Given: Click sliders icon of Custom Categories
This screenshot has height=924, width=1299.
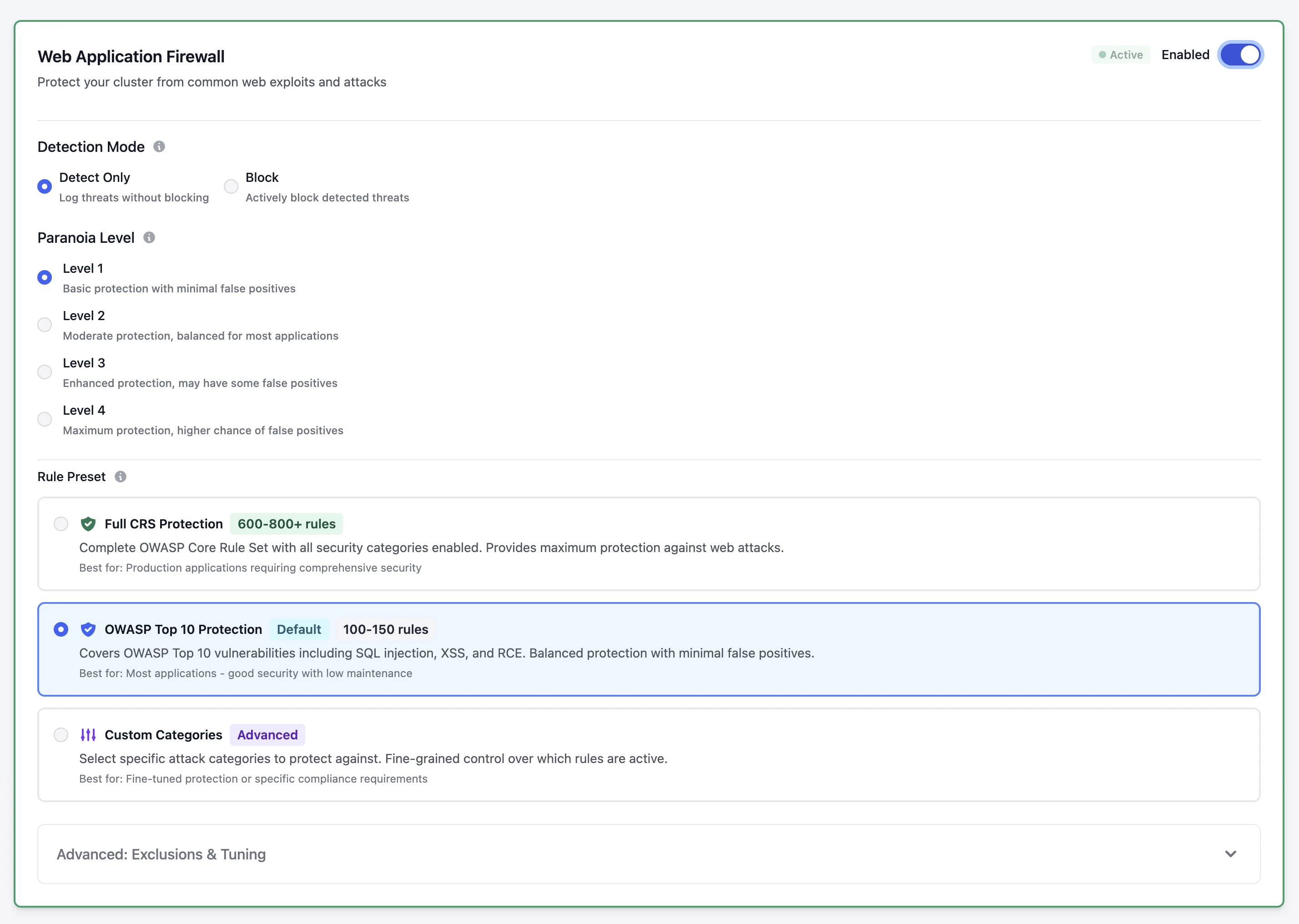Looking at the screenshot, I should (x=88, y=735).
